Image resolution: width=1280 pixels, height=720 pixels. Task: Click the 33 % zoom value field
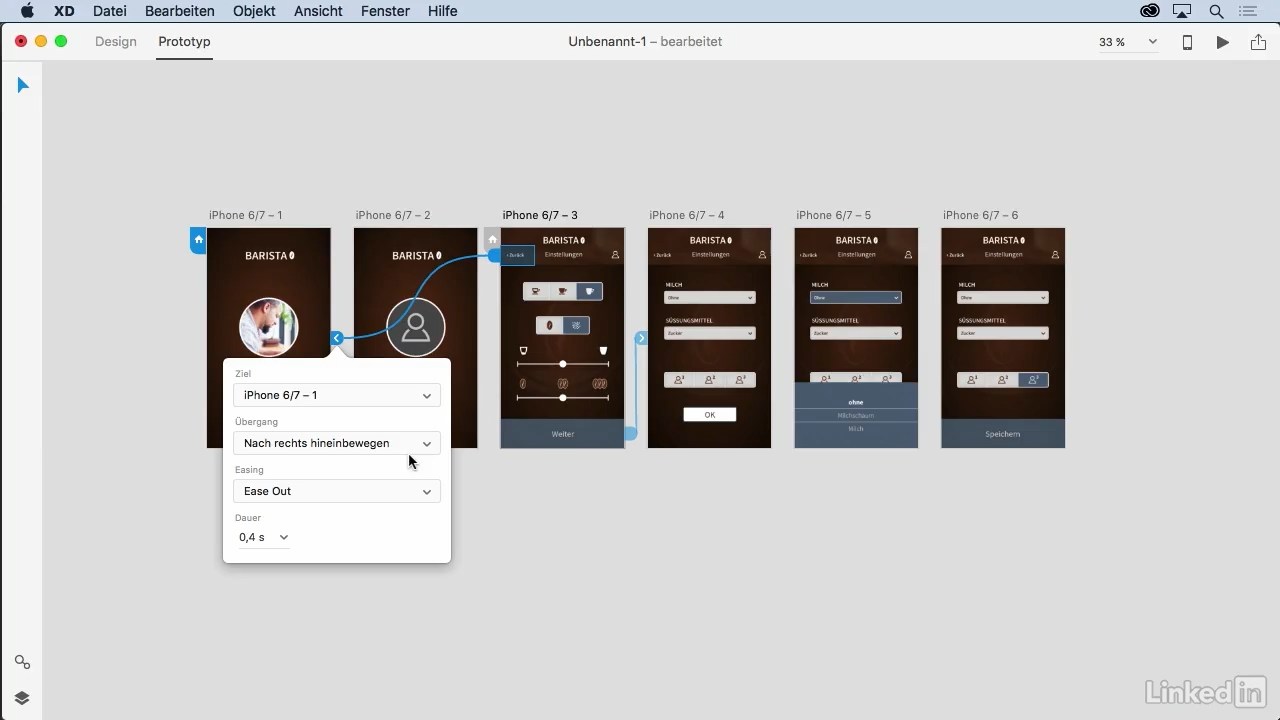[1112, 42]
